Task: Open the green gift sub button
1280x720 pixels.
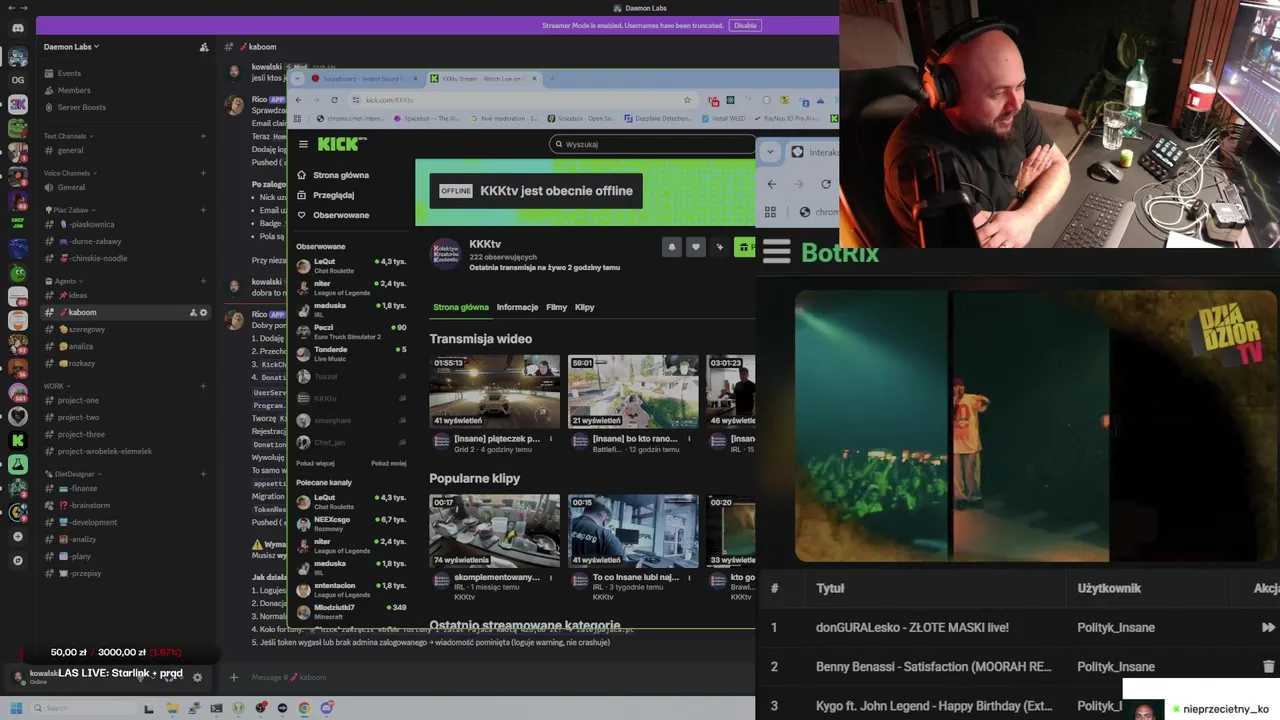Action: 744,247
